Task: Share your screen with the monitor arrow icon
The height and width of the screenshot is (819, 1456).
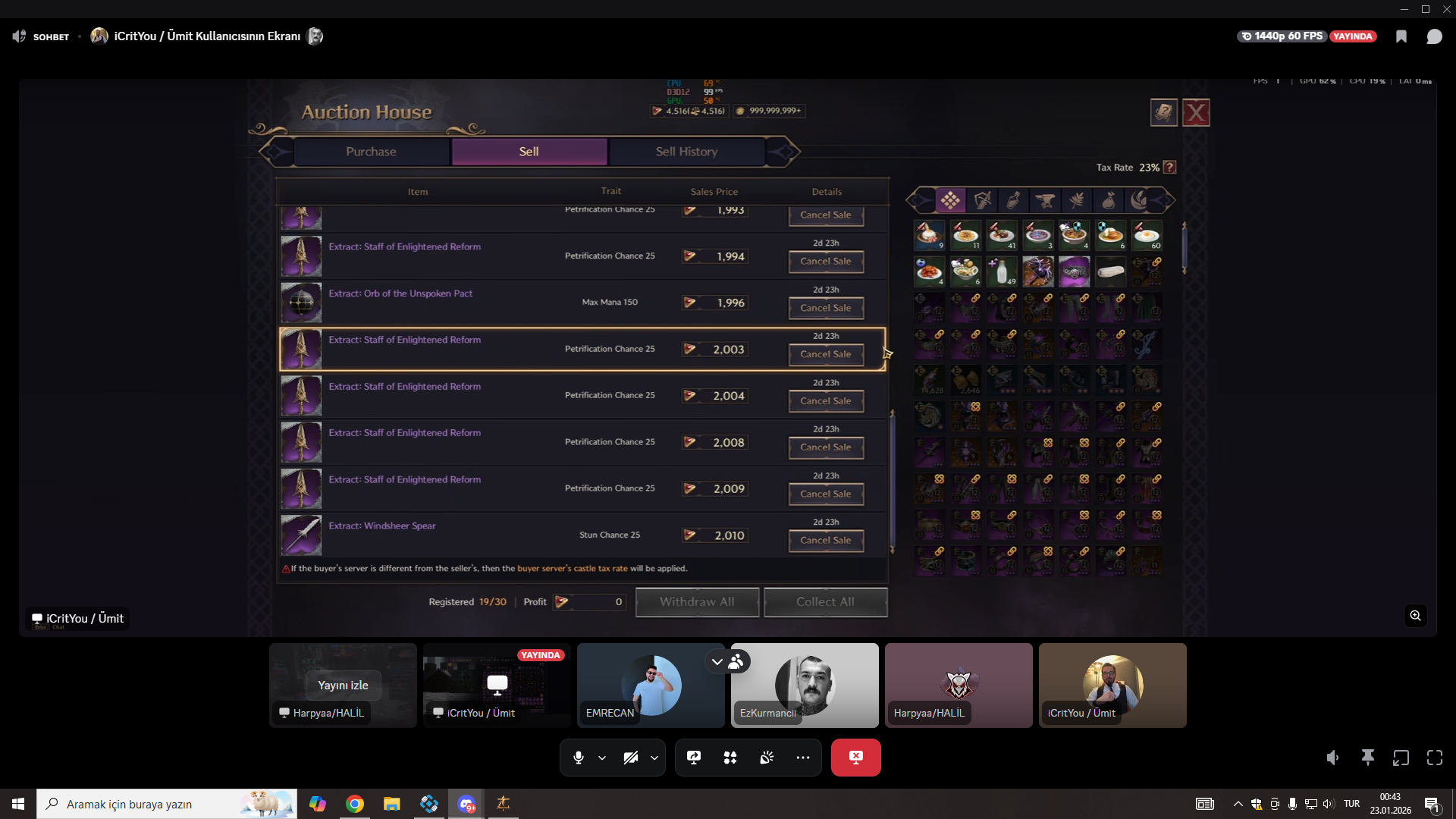Action: click(x=694, y=758)
